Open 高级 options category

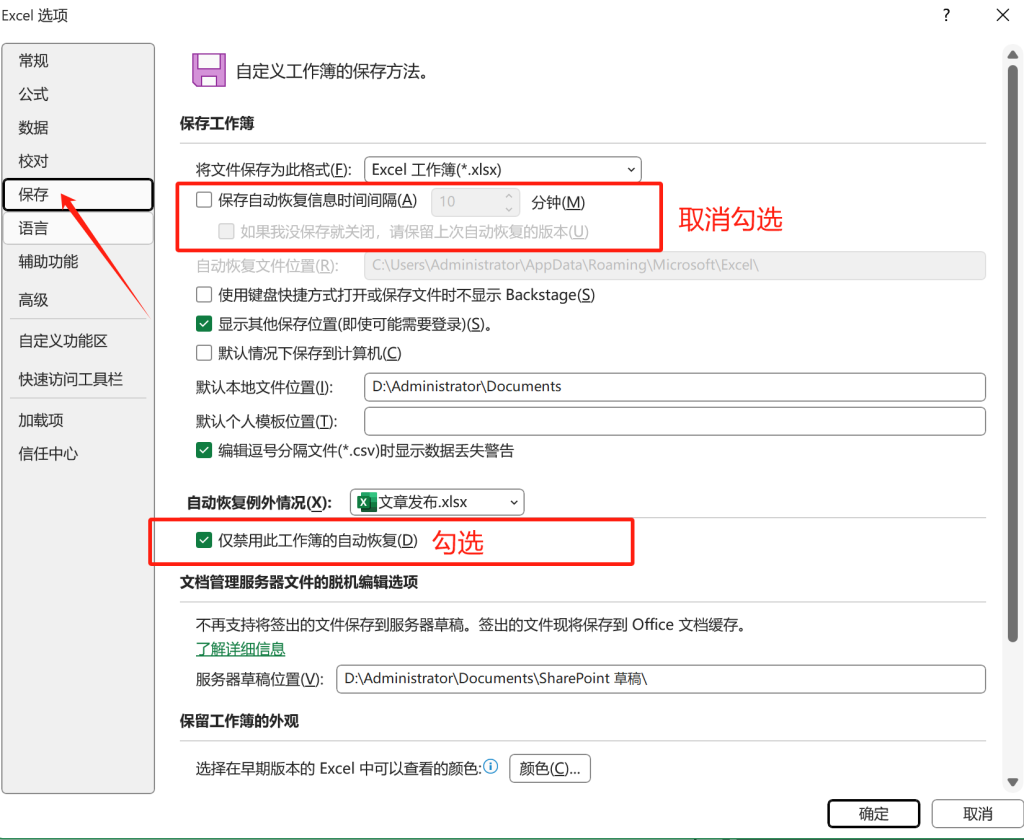78,300
